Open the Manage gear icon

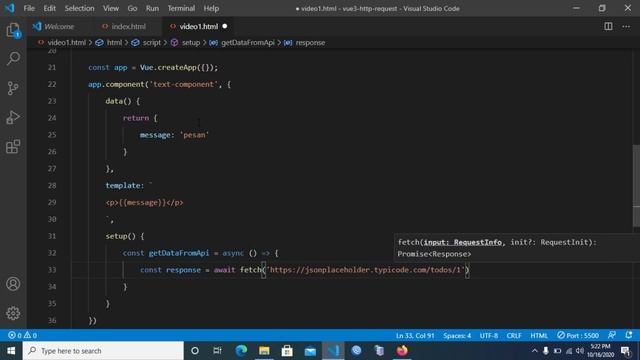(13, 313)
